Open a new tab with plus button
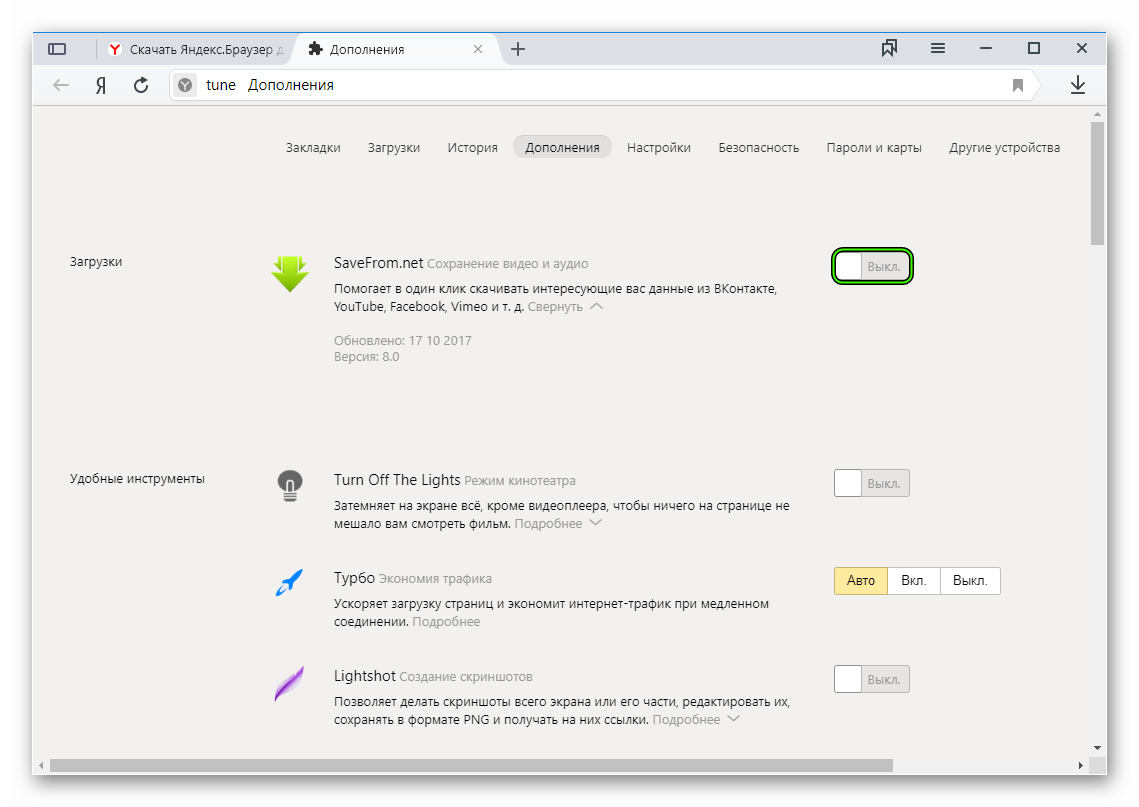 [x=517, y=49]
